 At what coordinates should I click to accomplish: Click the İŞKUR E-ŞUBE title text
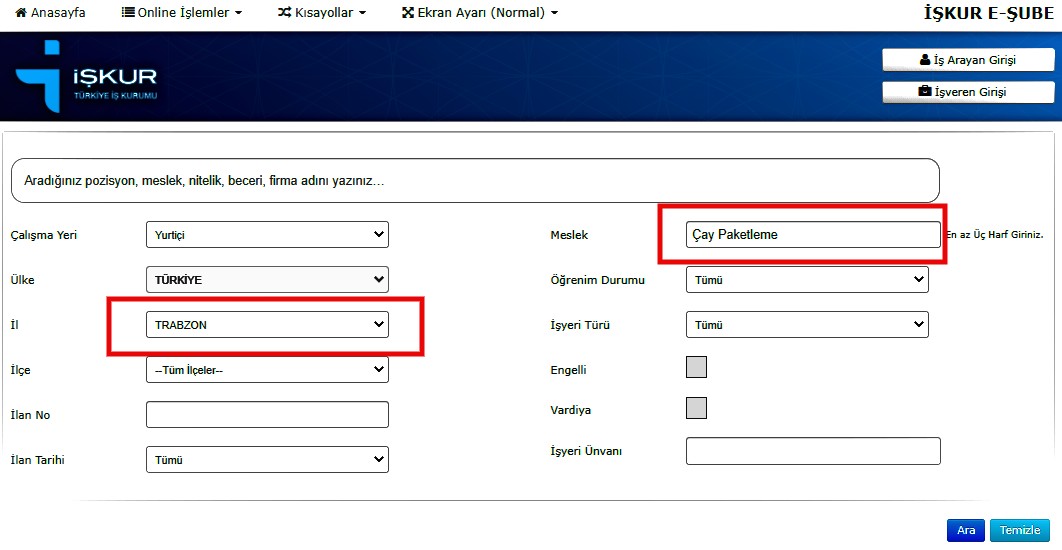(989, 13)
